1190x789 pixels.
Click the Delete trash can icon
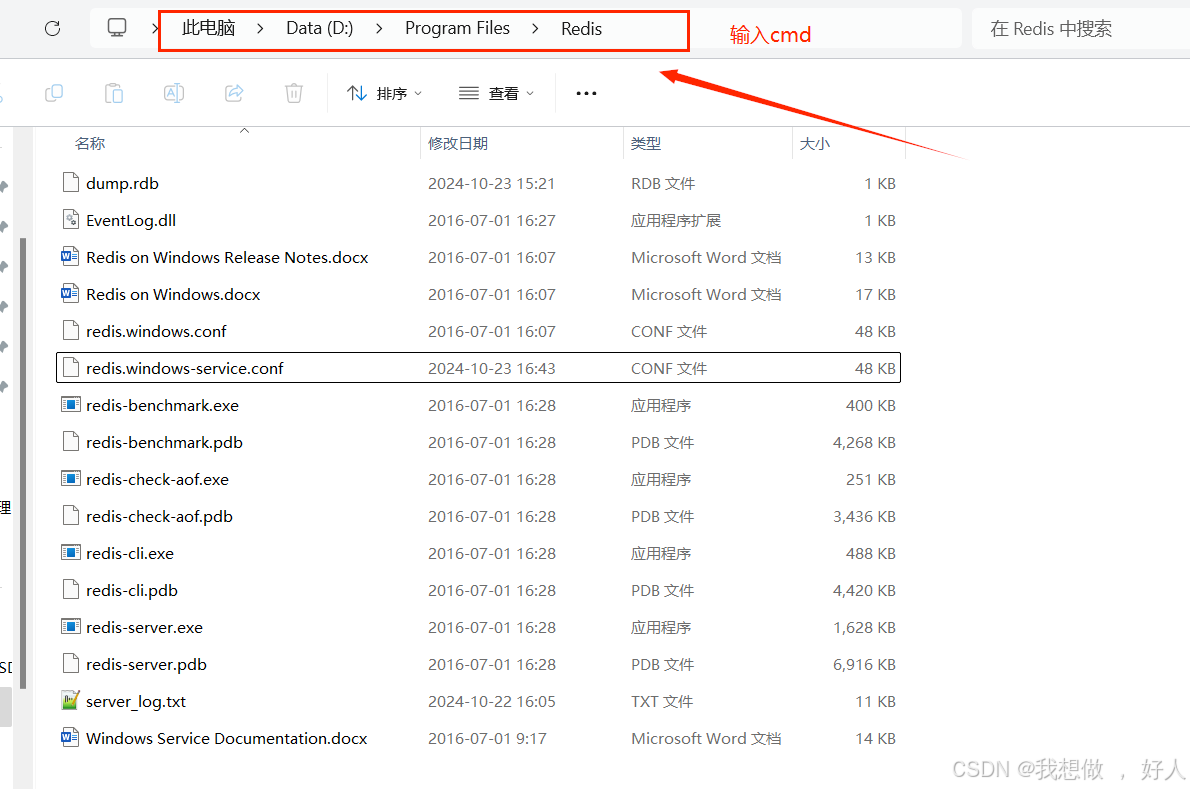[x=294, y=93]
